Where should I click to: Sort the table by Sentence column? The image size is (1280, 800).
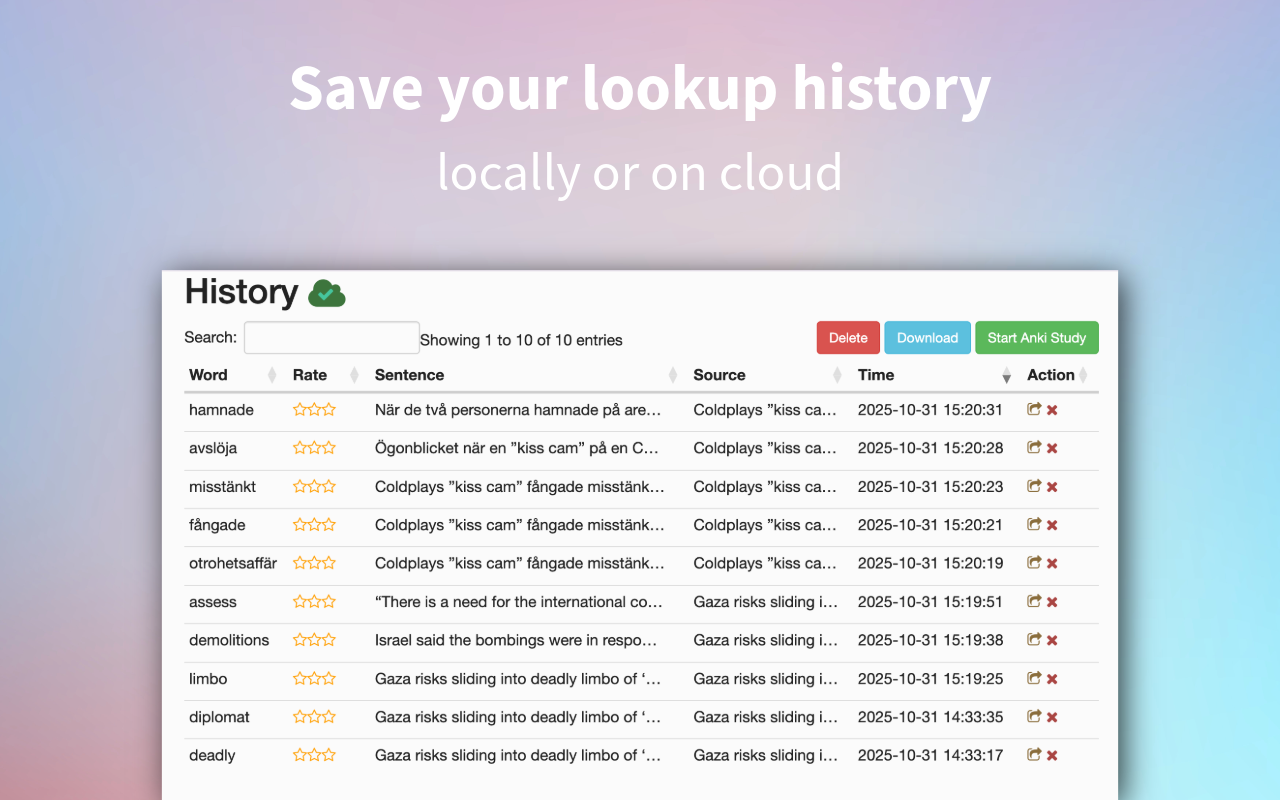[409, 375]
